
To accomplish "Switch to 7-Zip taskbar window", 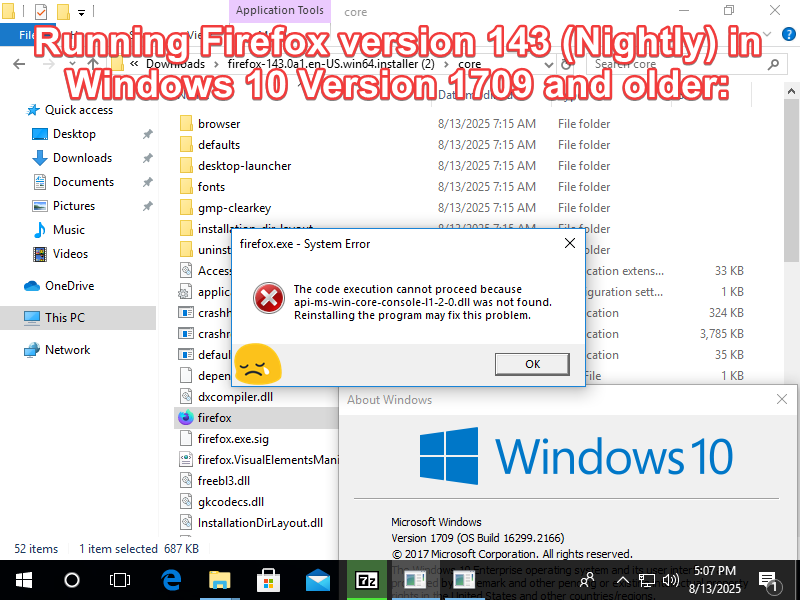I will pos(366,580).
